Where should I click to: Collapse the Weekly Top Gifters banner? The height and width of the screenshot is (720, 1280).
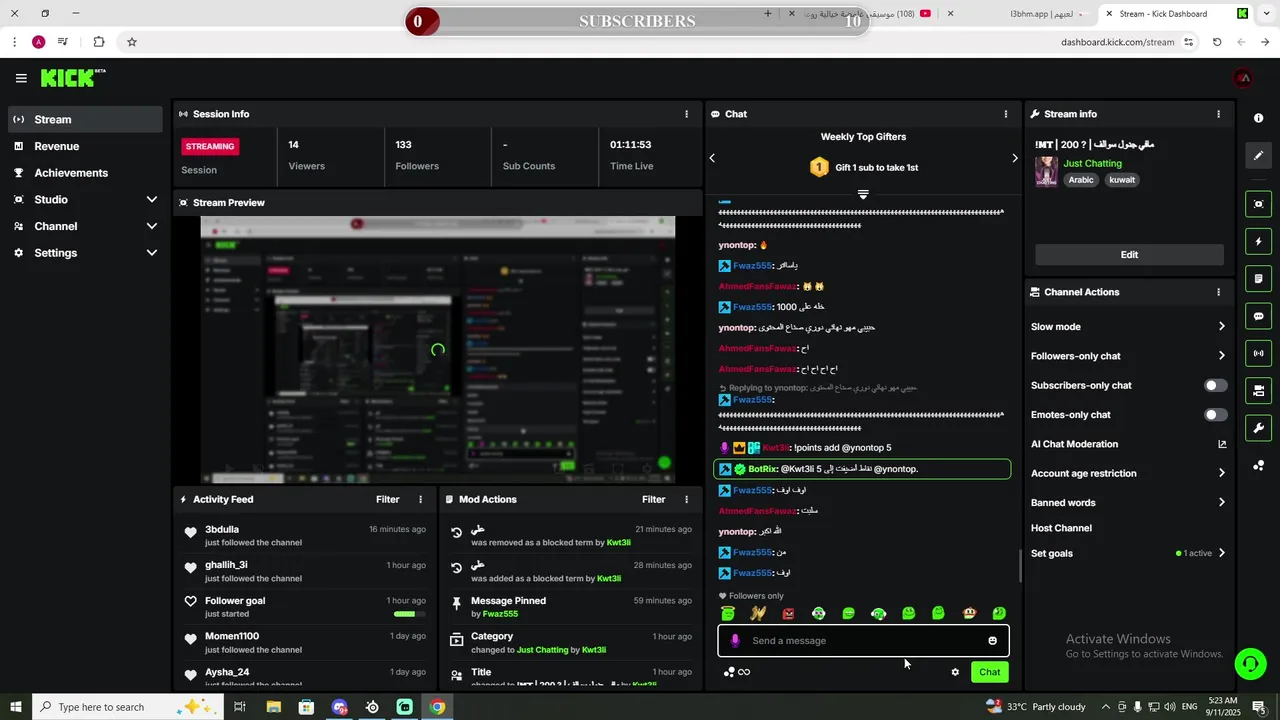[863, 194]
